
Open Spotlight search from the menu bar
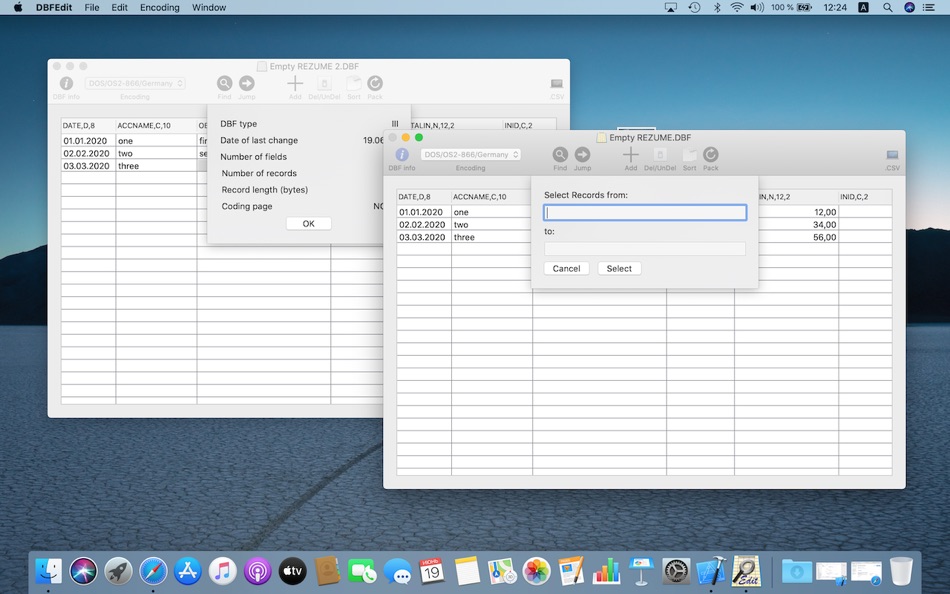(886, 7)
